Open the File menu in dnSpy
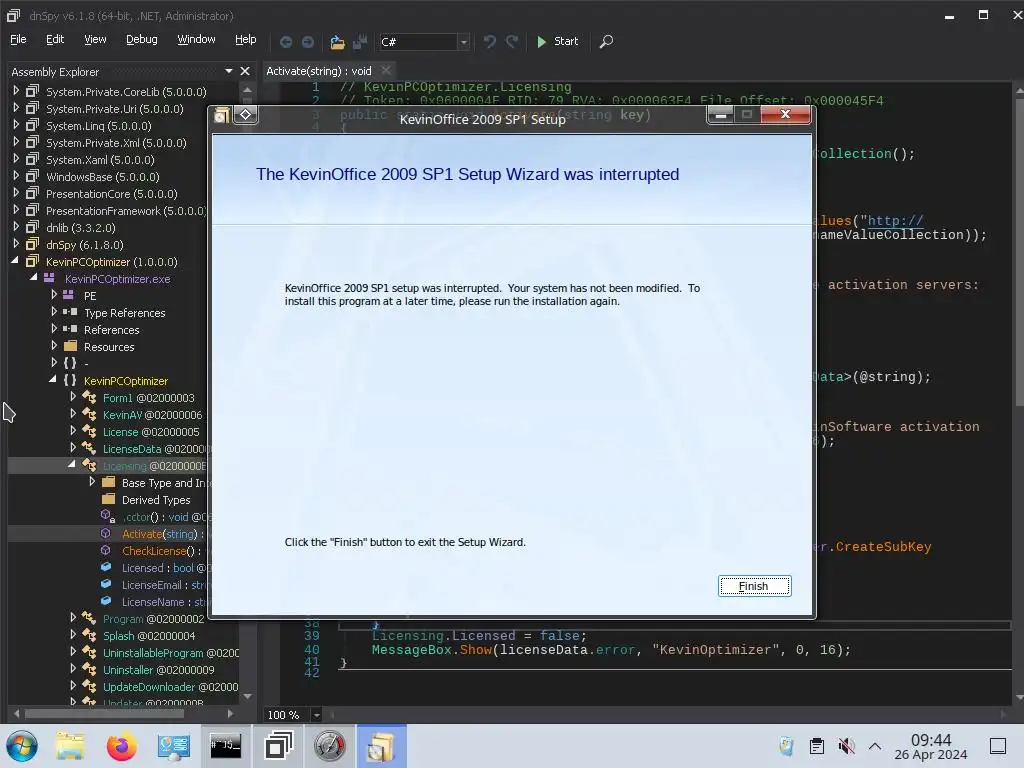The width and height of the screenshot is (1024, 768). 18,39
